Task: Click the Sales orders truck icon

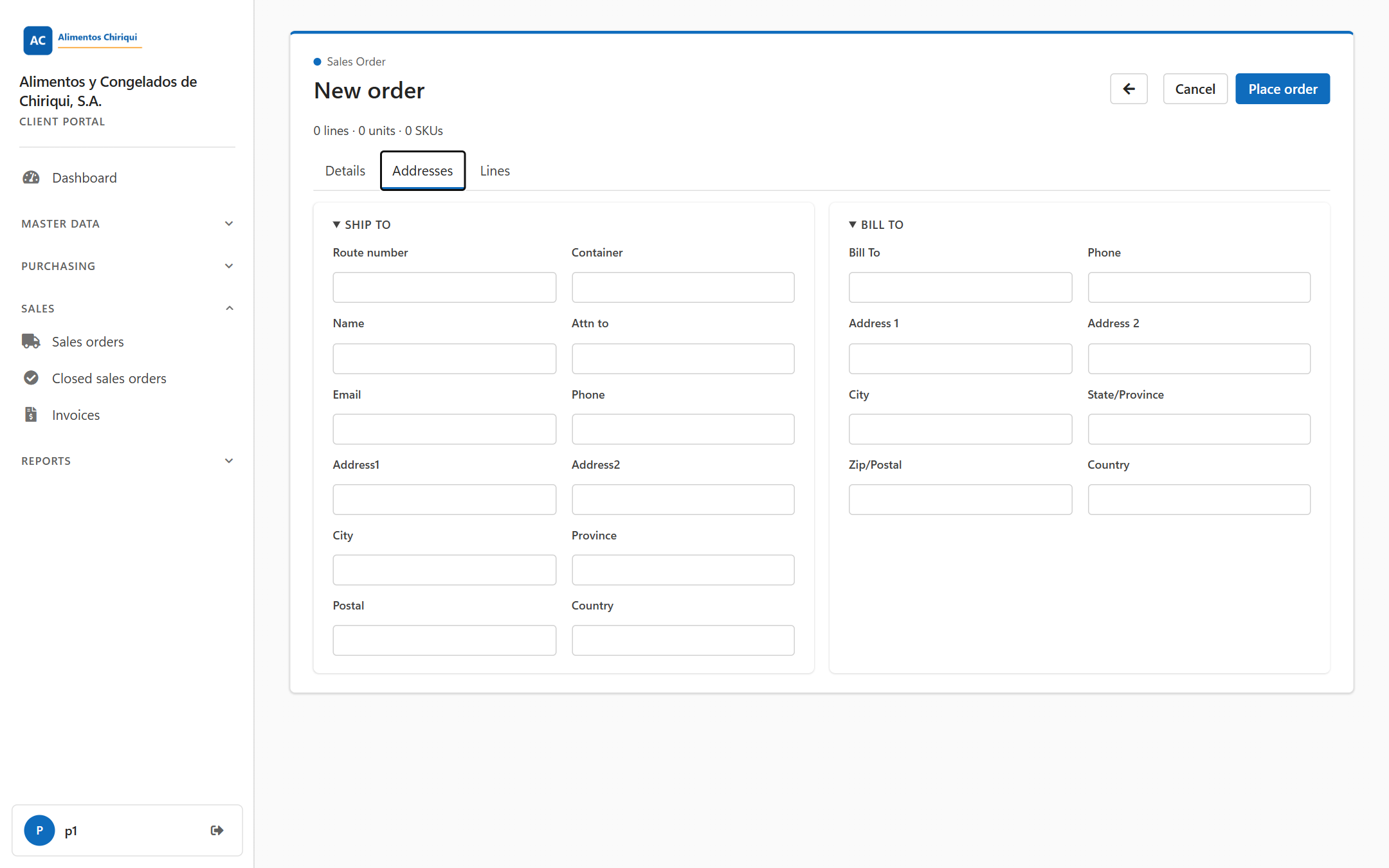Action: [x=31, y=341]
